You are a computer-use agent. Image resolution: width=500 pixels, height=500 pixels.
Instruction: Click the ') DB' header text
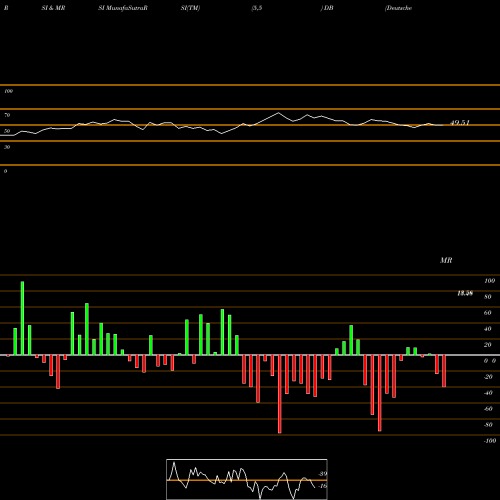point(327,8)
